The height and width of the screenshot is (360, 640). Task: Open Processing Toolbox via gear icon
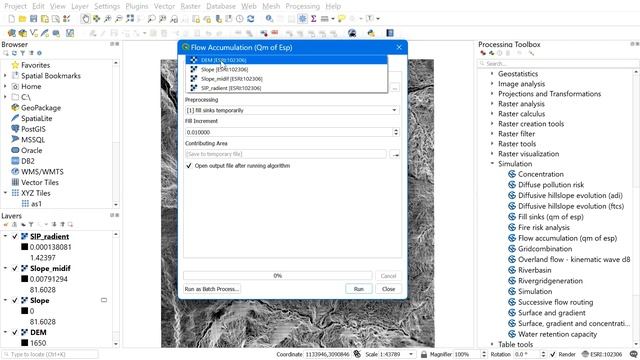[x=302, y=19]
